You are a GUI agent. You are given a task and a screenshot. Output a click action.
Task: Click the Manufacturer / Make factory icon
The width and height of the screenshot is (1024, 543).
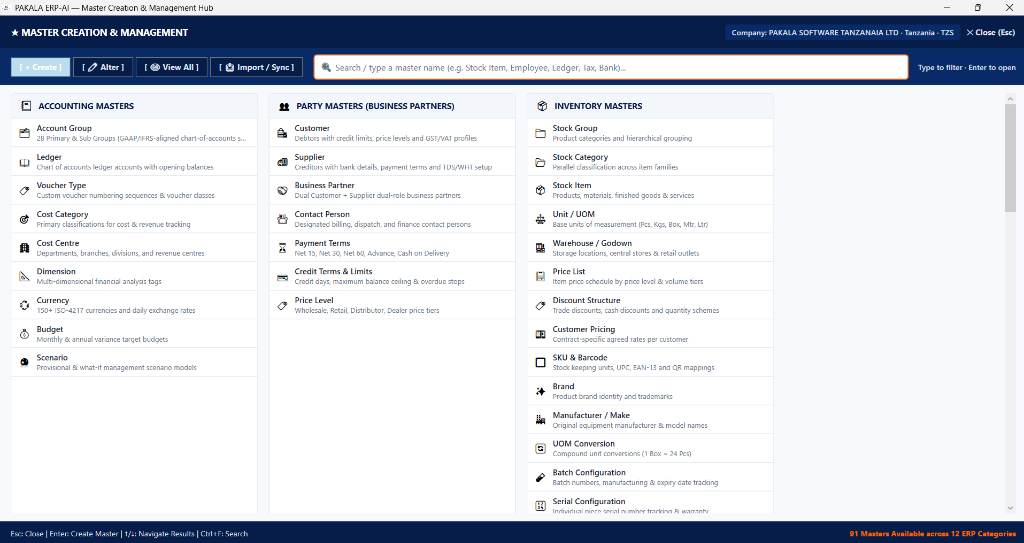(540, 420)
